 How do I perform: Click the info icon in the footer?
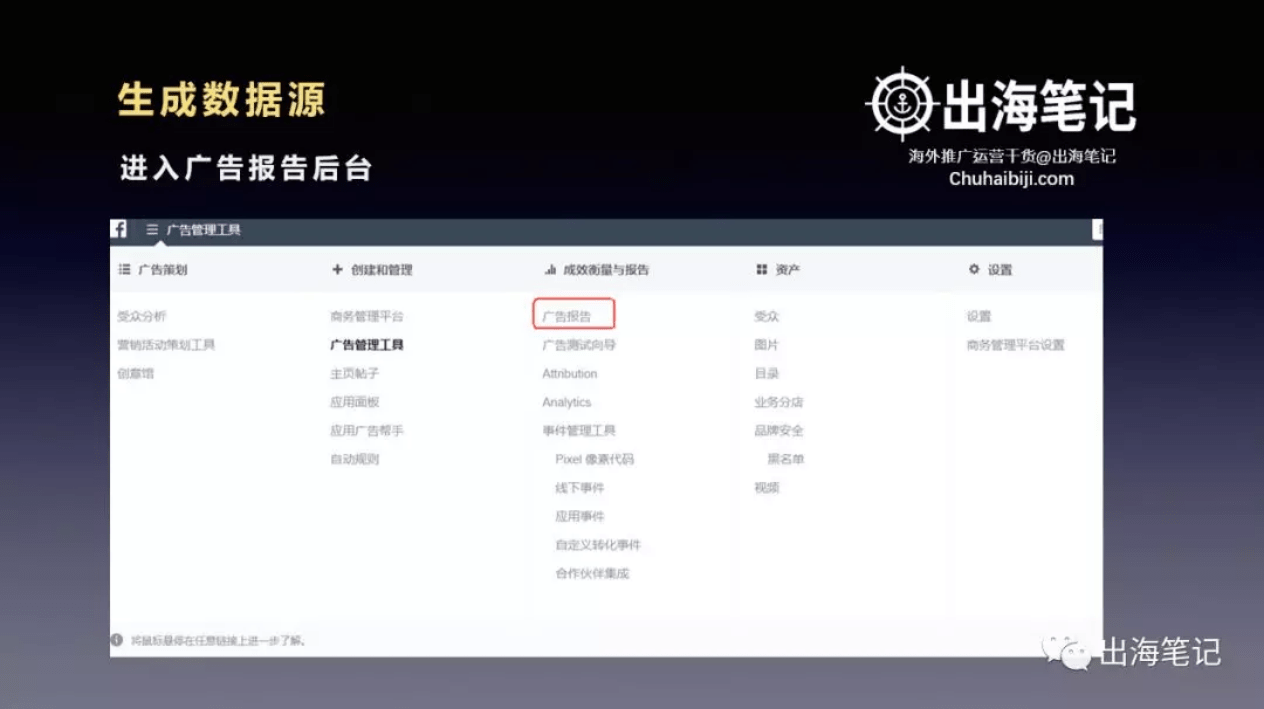coord(117,640)
